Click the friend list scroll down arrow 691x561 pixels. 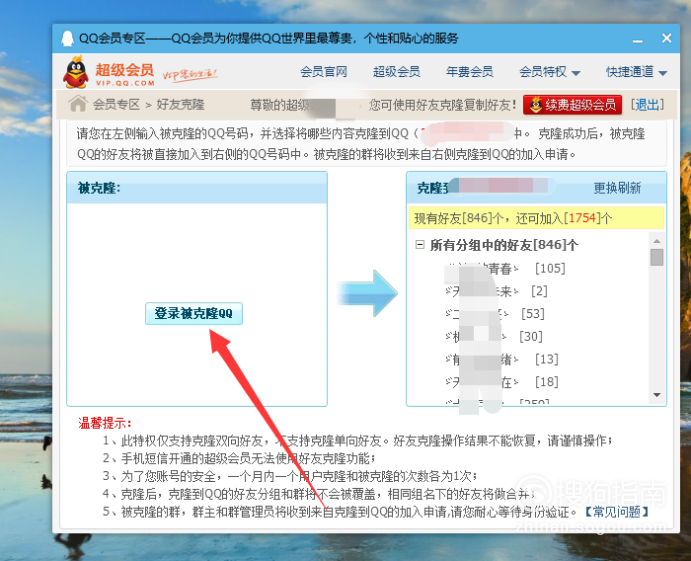coord(657,395)
